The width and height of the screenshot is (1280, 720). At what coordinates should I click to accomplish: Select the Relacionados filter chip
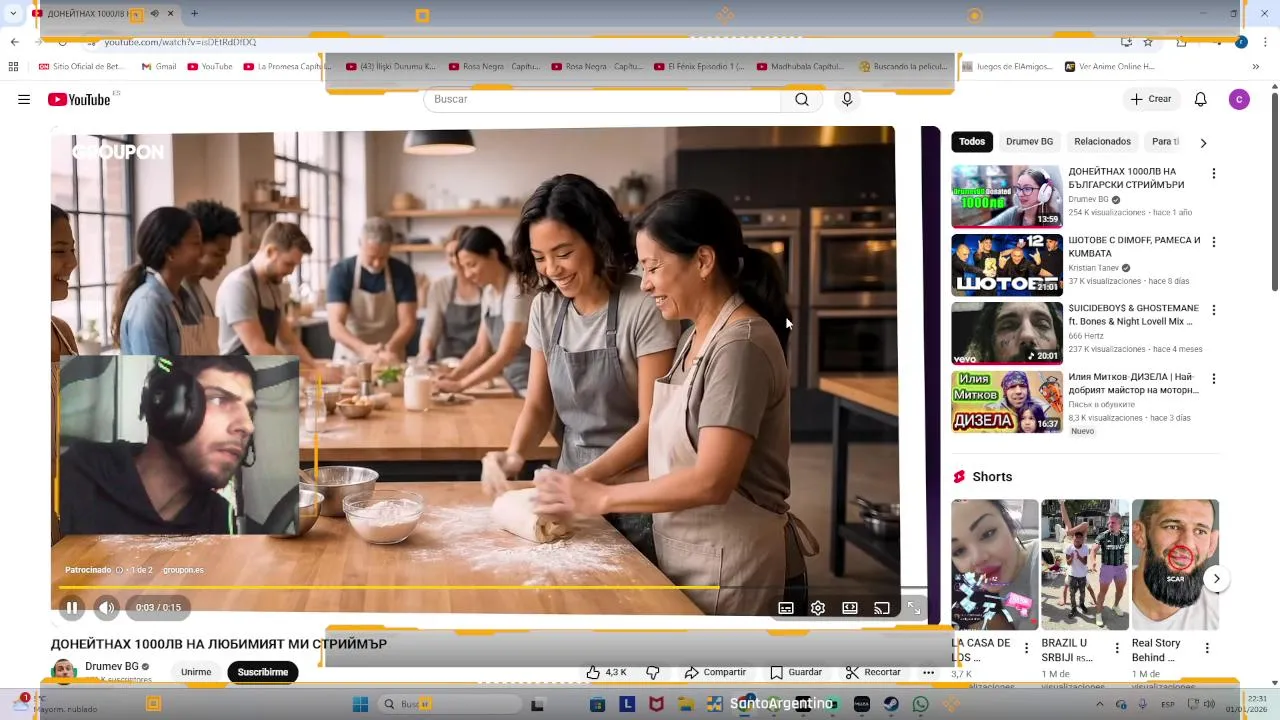(1102, 142)
